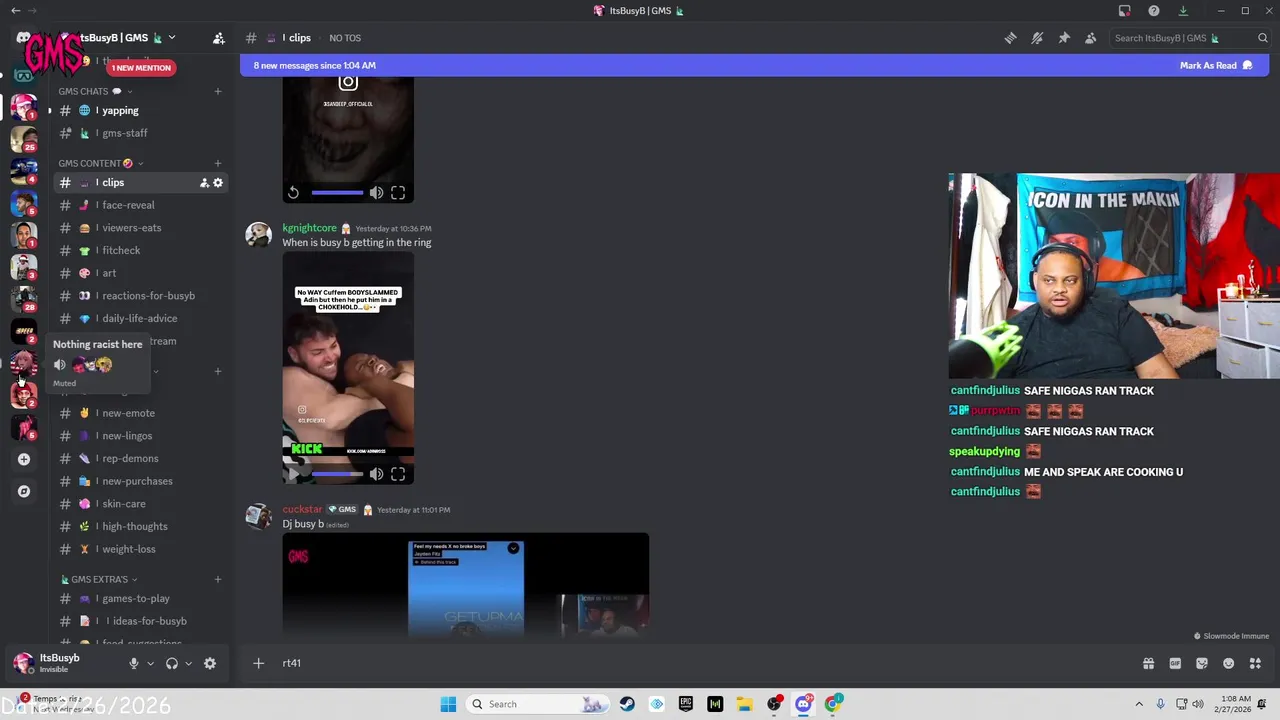Show the member list icon

[1090, 38]
